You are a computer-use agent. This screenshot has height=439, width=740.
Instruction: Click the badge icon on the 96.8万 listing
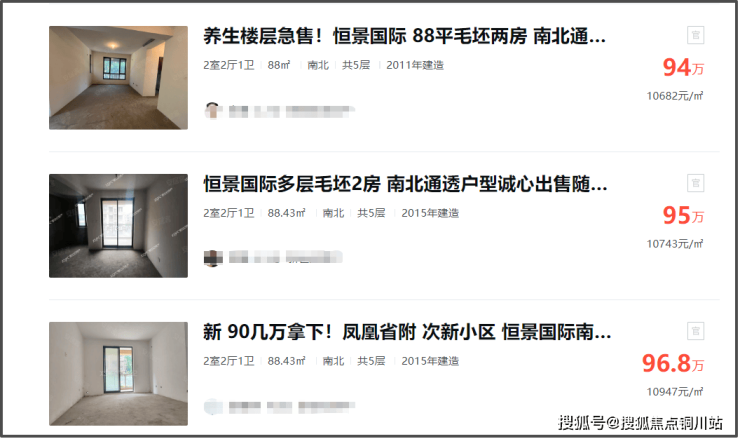click(695, 331)
